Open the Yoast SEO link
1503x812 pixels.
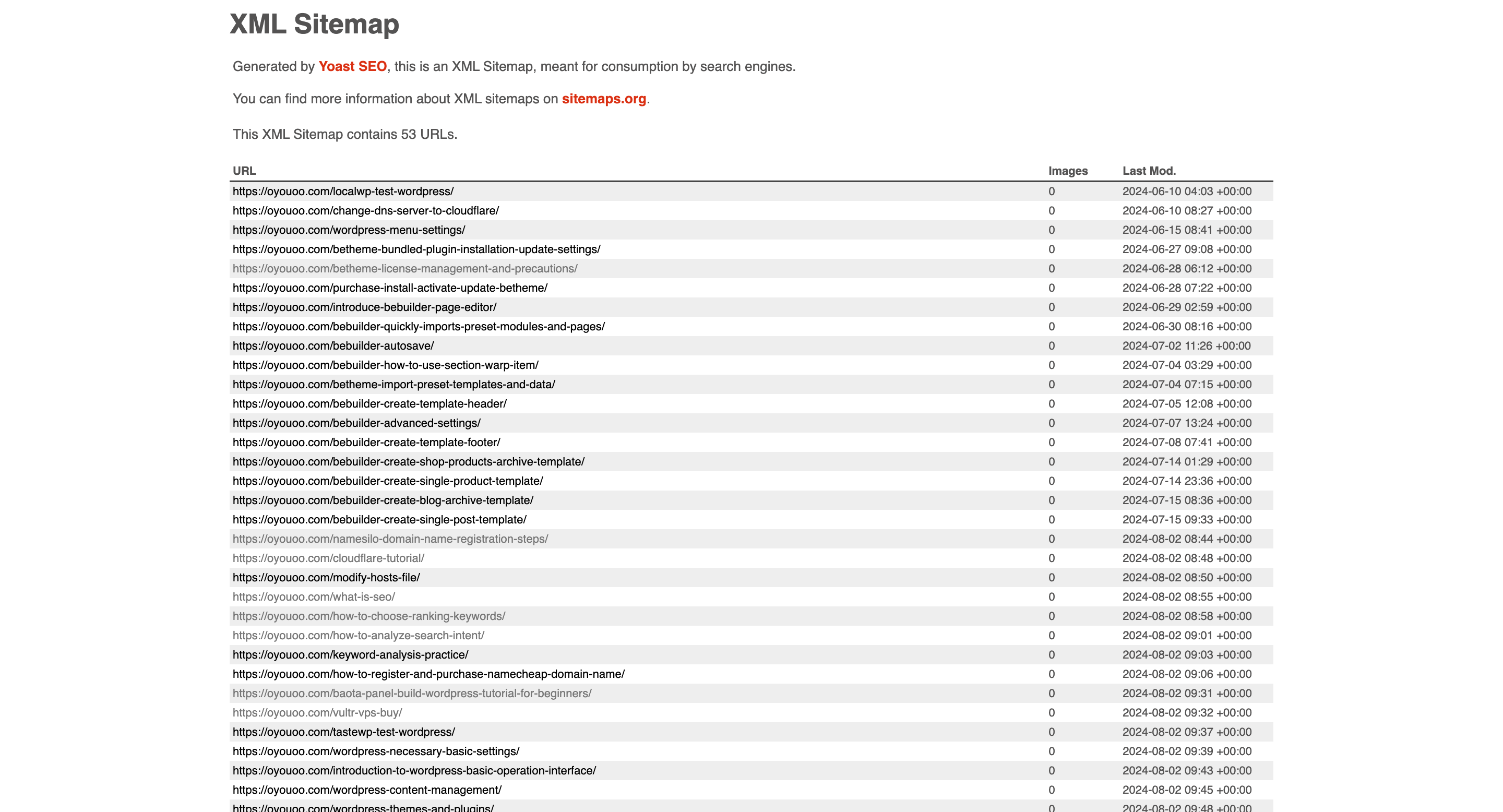point(352,66)
